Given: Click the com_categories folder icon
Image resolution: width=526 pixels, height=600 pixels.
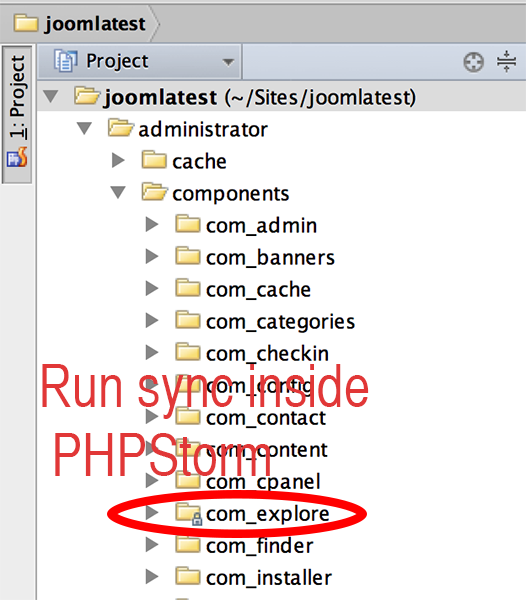Looking at the screenshot, I should (187, 320).
